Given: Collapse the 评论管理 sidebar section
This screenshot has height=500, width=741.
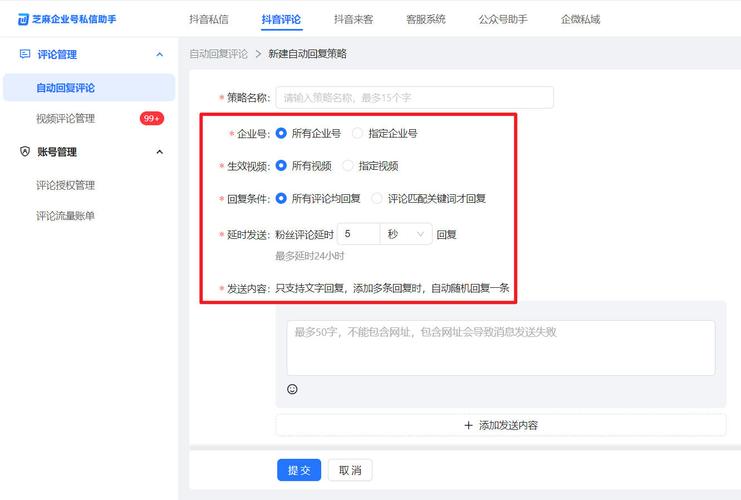Looking at the screenshot, I should [160, 55].
